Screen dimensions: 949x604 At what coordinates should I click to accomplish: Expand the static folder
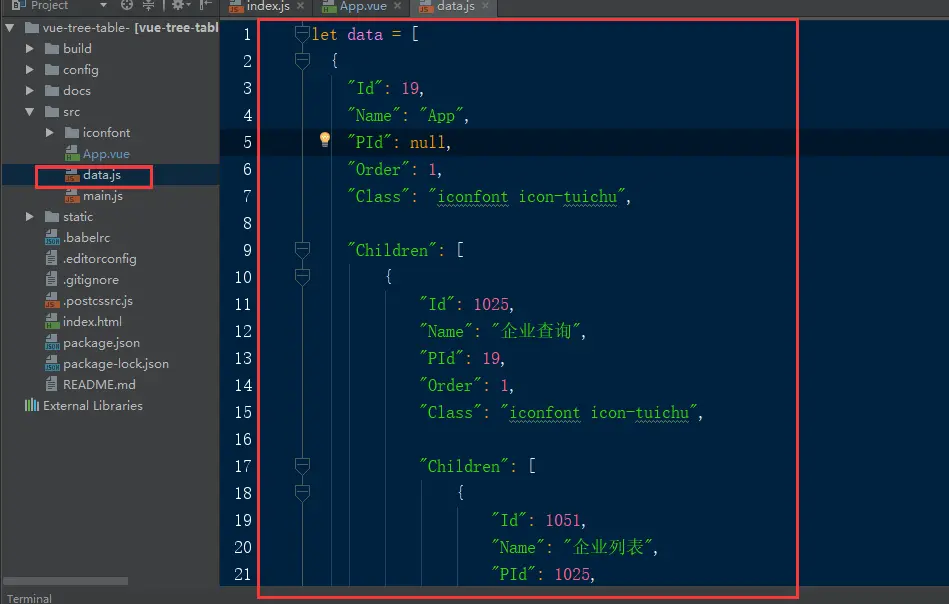[29, 217]
